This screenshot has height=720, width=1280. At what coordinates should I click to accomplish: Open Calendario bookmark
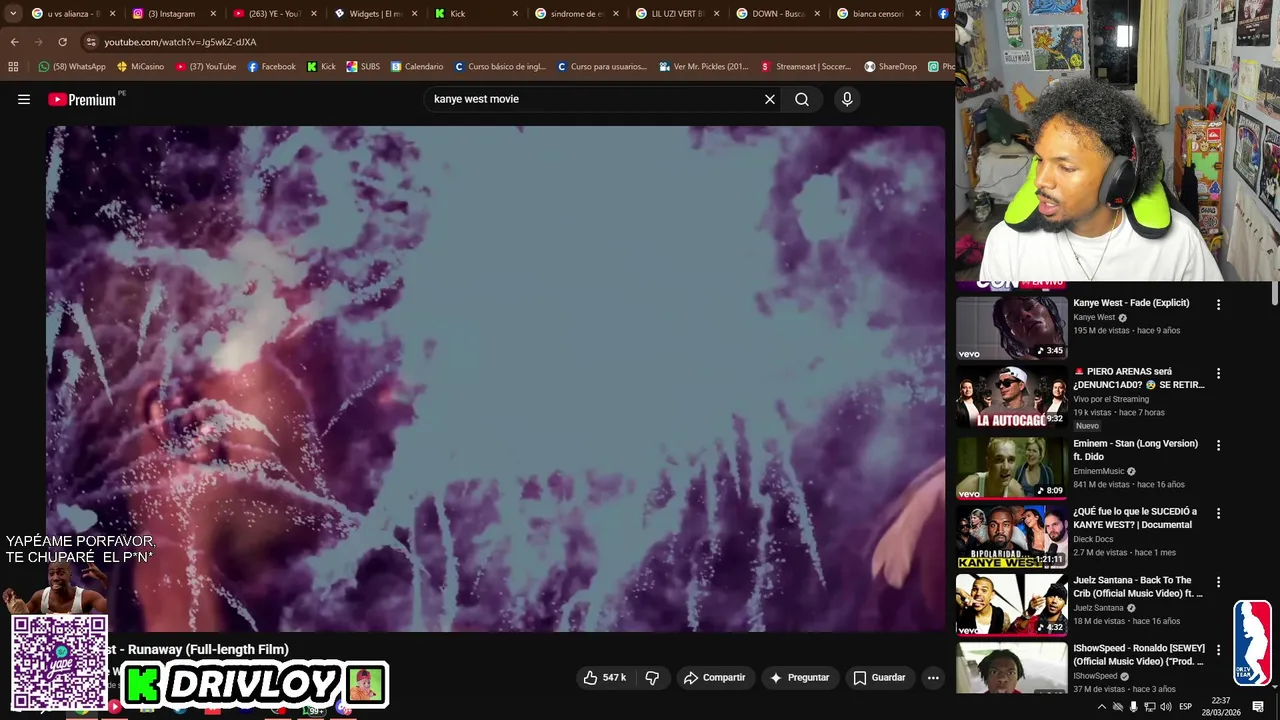[417, 67]
